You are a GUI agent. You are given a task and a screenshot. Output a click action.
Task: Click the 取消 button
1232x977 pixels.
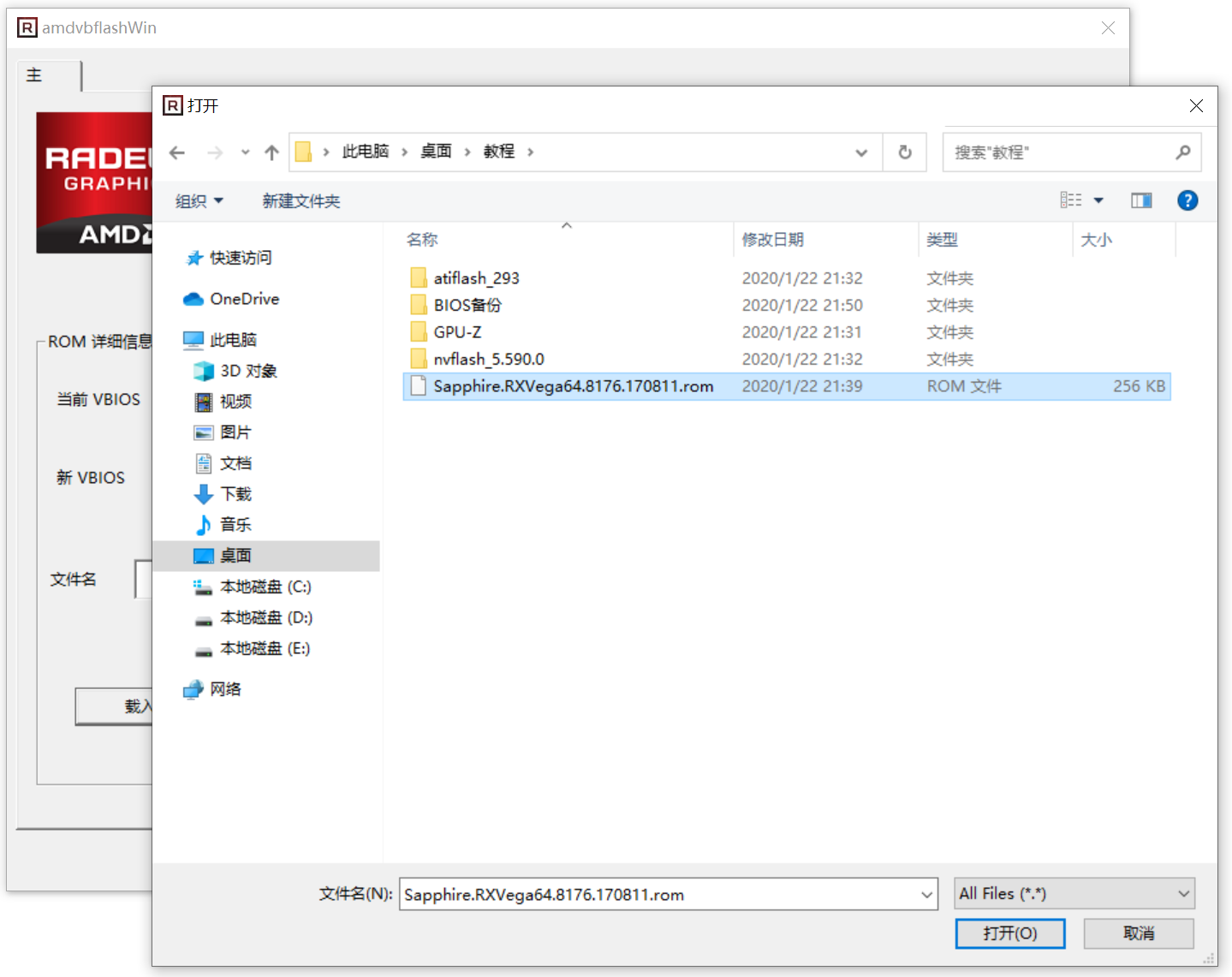(x=1139, y=933)
